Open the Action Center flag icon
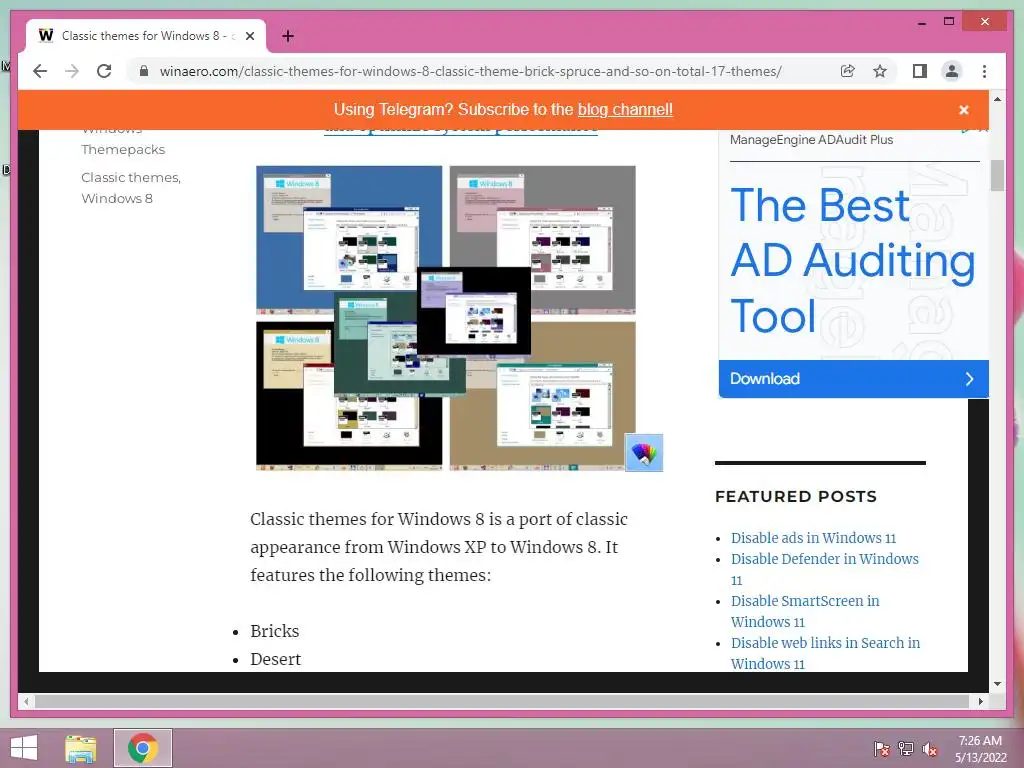The width and height of the screenshot is (1024, 768). (x=882, y=748)
